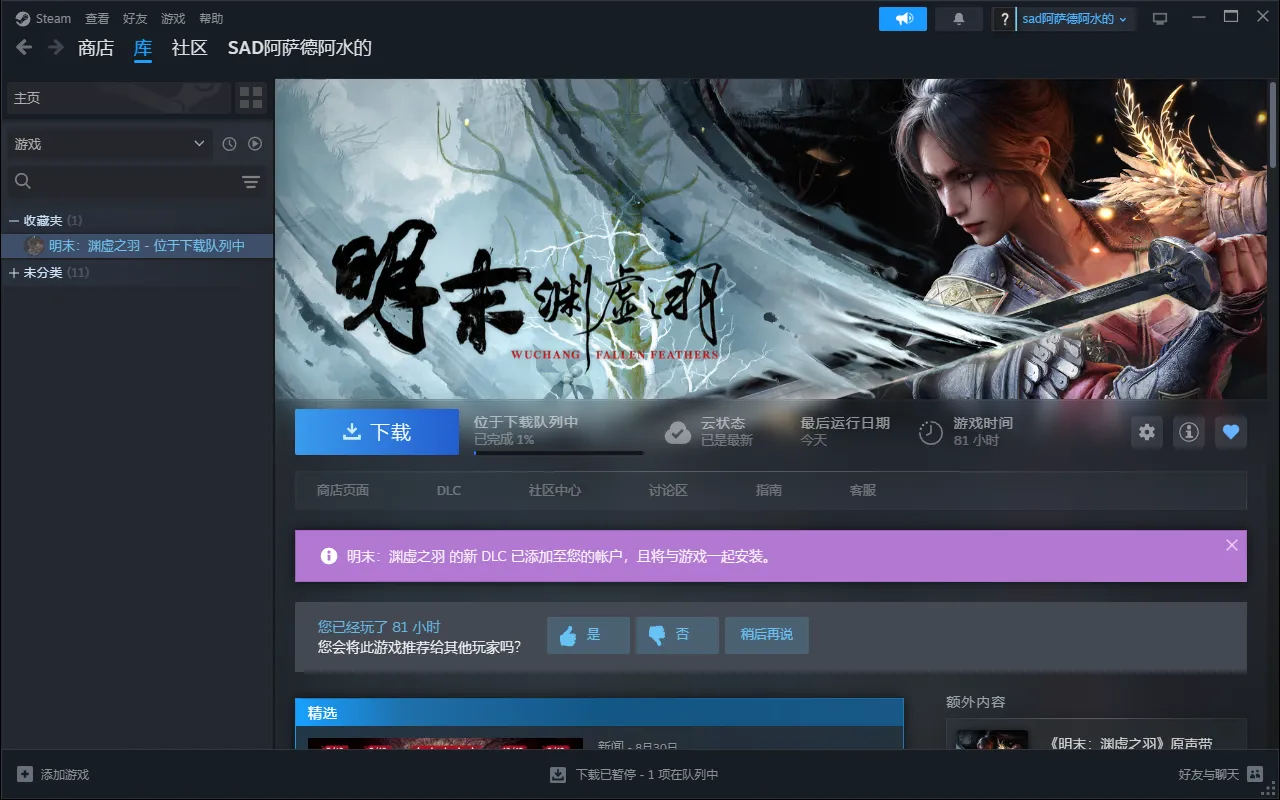Screen dimensions: 1280x800
Task: Open the 商店 tab
Action: pyautogui.click(x=96, y=48)
